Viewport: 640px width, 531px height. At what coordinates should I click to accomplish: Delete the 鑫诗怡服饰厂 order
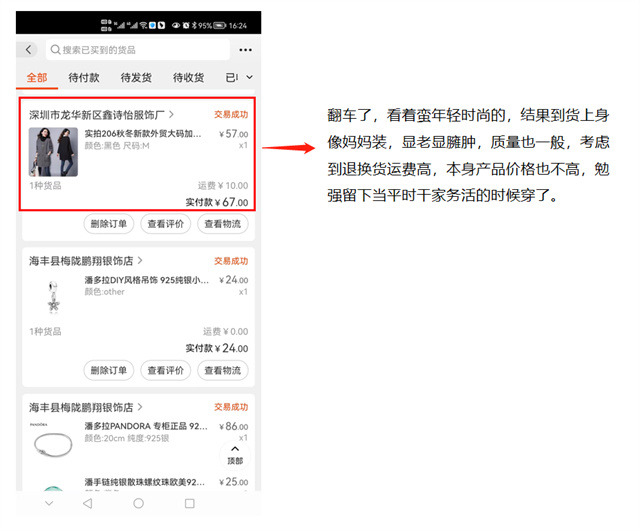[x=109, y=224]
